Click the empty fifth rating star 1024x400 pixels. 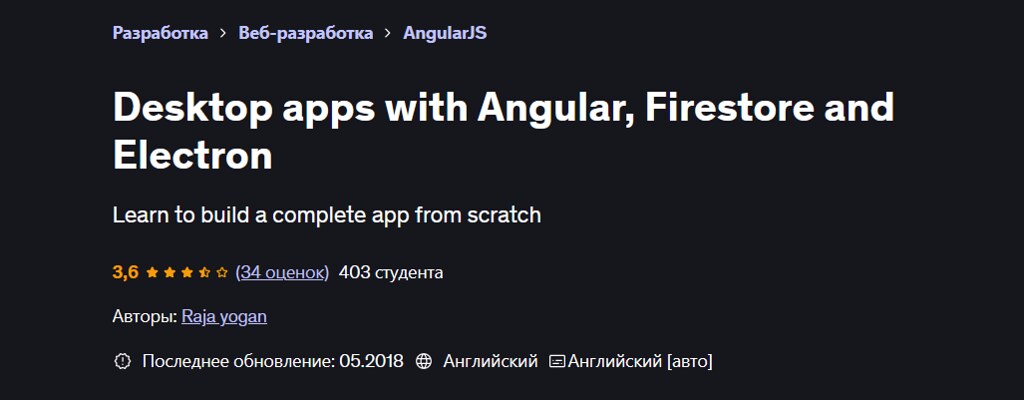[x=222, y=272]
